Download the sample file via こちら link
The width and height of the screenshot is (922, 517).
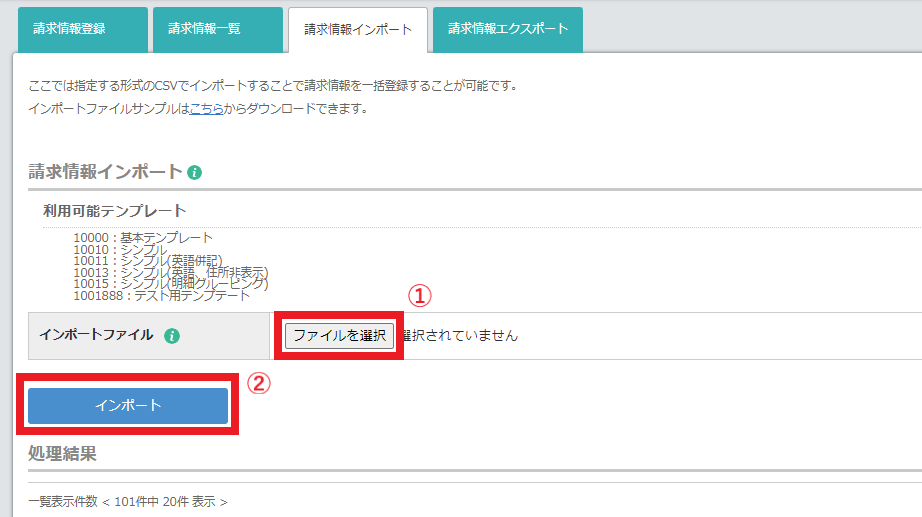[x=206, y=109]
